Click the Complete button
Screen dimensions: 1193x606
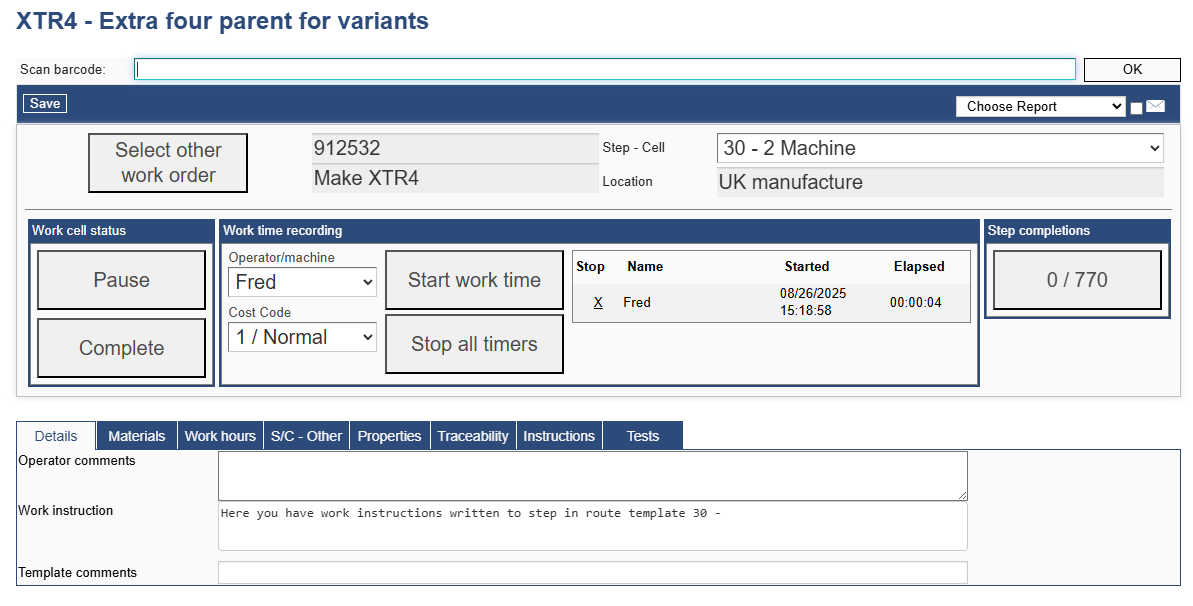[x=122, y=348]
